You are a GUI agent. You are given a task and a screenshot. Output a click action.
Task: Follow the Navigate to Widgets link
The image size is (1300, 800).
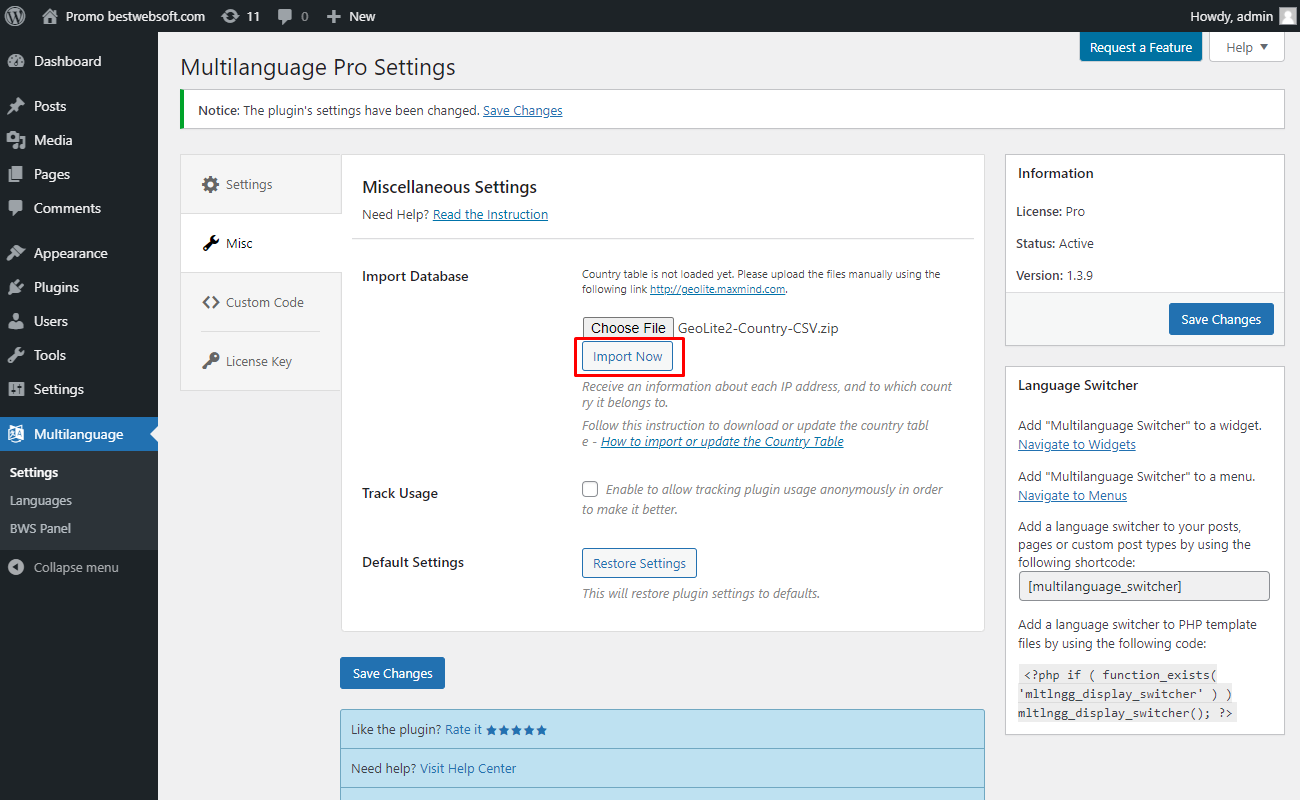coord(1077,444)
